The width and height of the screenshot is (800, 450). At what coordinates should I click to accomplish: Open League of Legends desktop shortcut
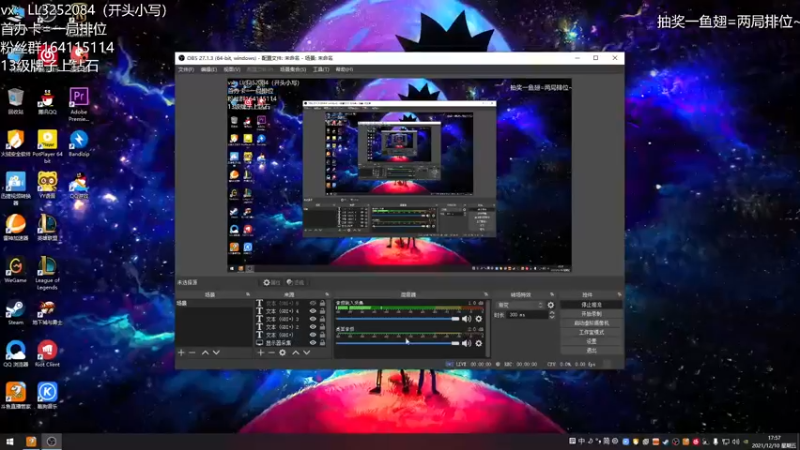point(47,273)
